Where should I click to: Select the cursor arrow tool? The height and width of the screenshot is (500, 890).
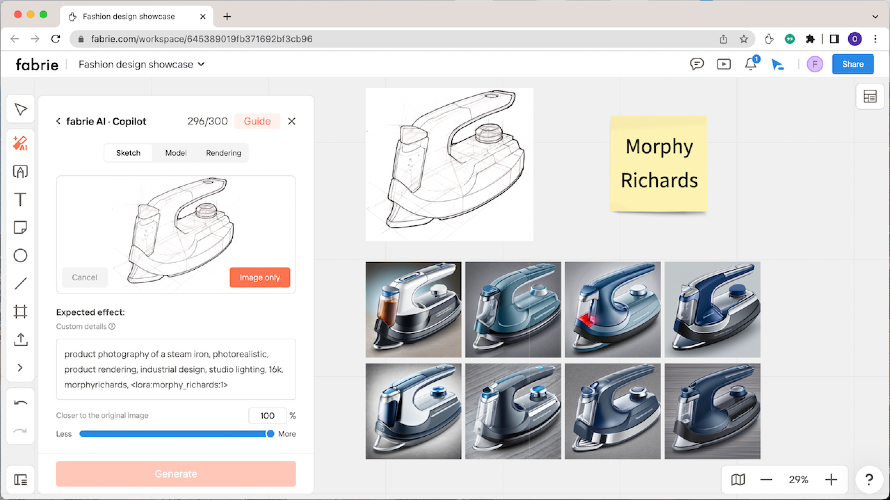click(x=20, y=109)
